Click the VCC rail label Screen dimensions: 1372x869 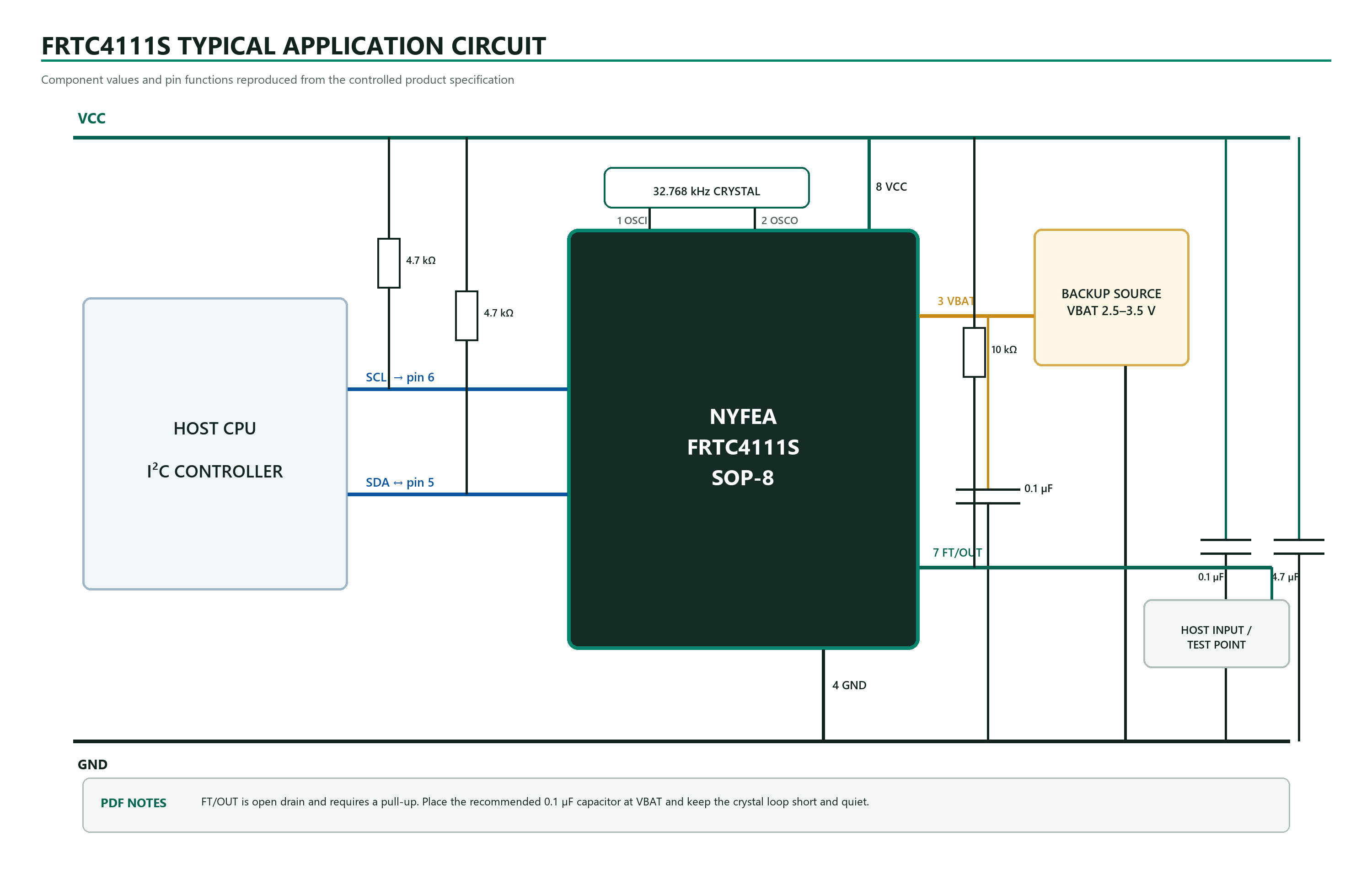92,118
